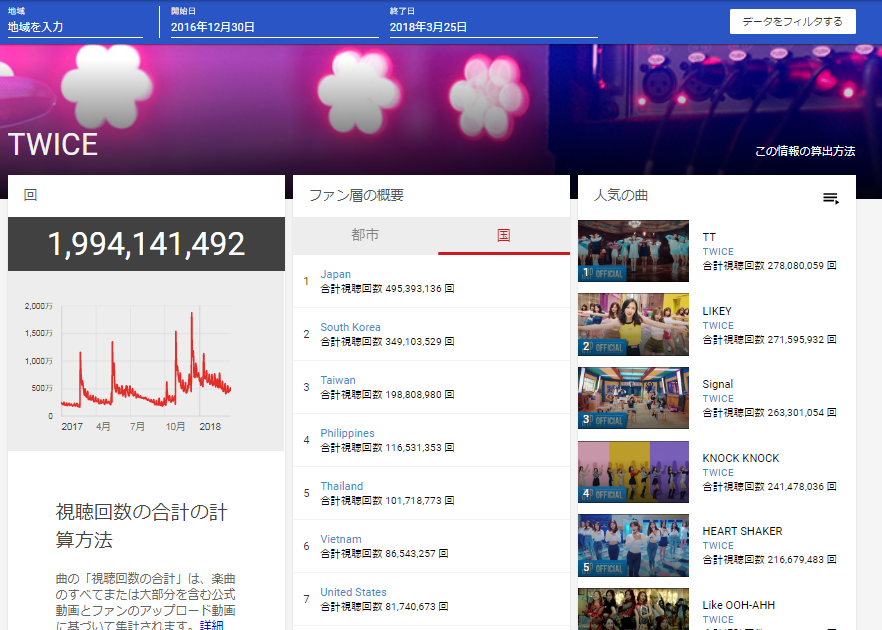This screenshot has width=882, height=630.
Task: Click the song title LIKEY
Action: (717, 311)
